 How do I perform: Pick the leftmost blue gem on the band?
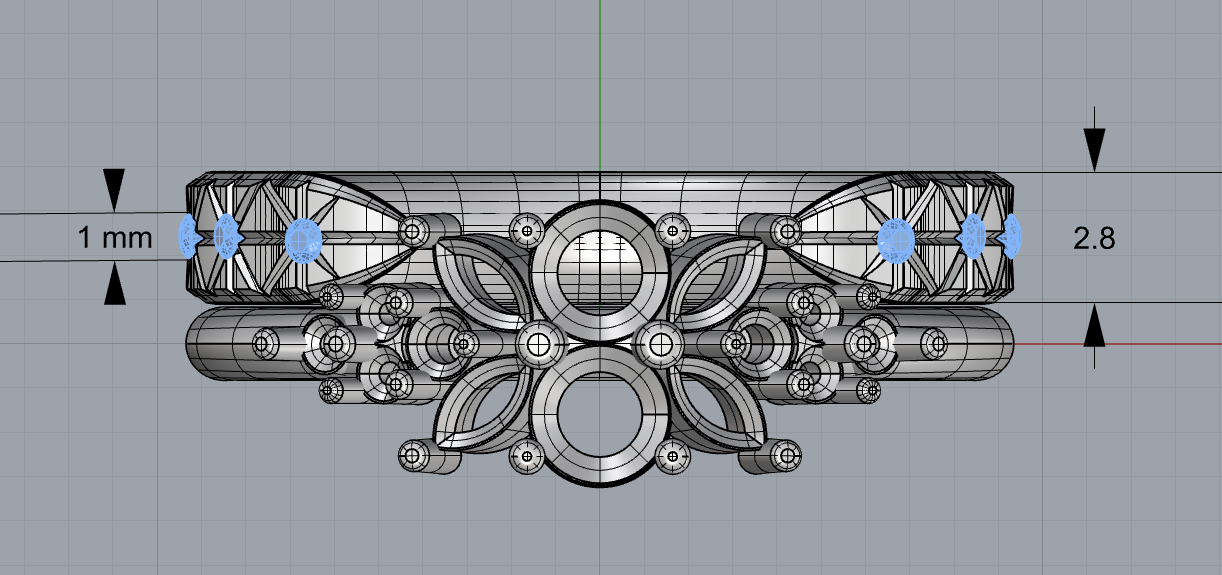tap(188, 237)
